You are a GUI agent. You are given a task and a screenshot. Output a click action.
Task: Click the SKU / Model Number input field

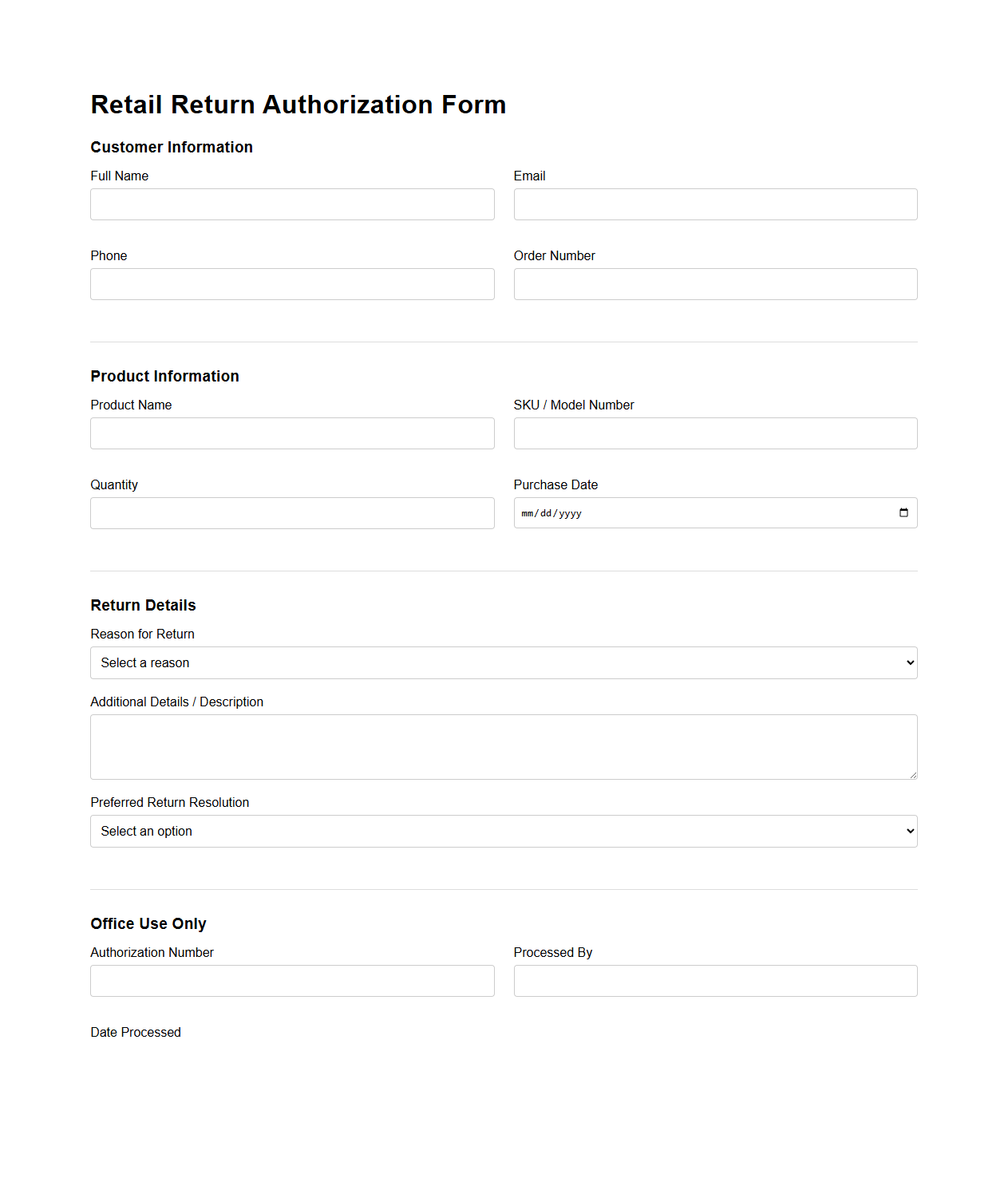[x=715, y=433]
